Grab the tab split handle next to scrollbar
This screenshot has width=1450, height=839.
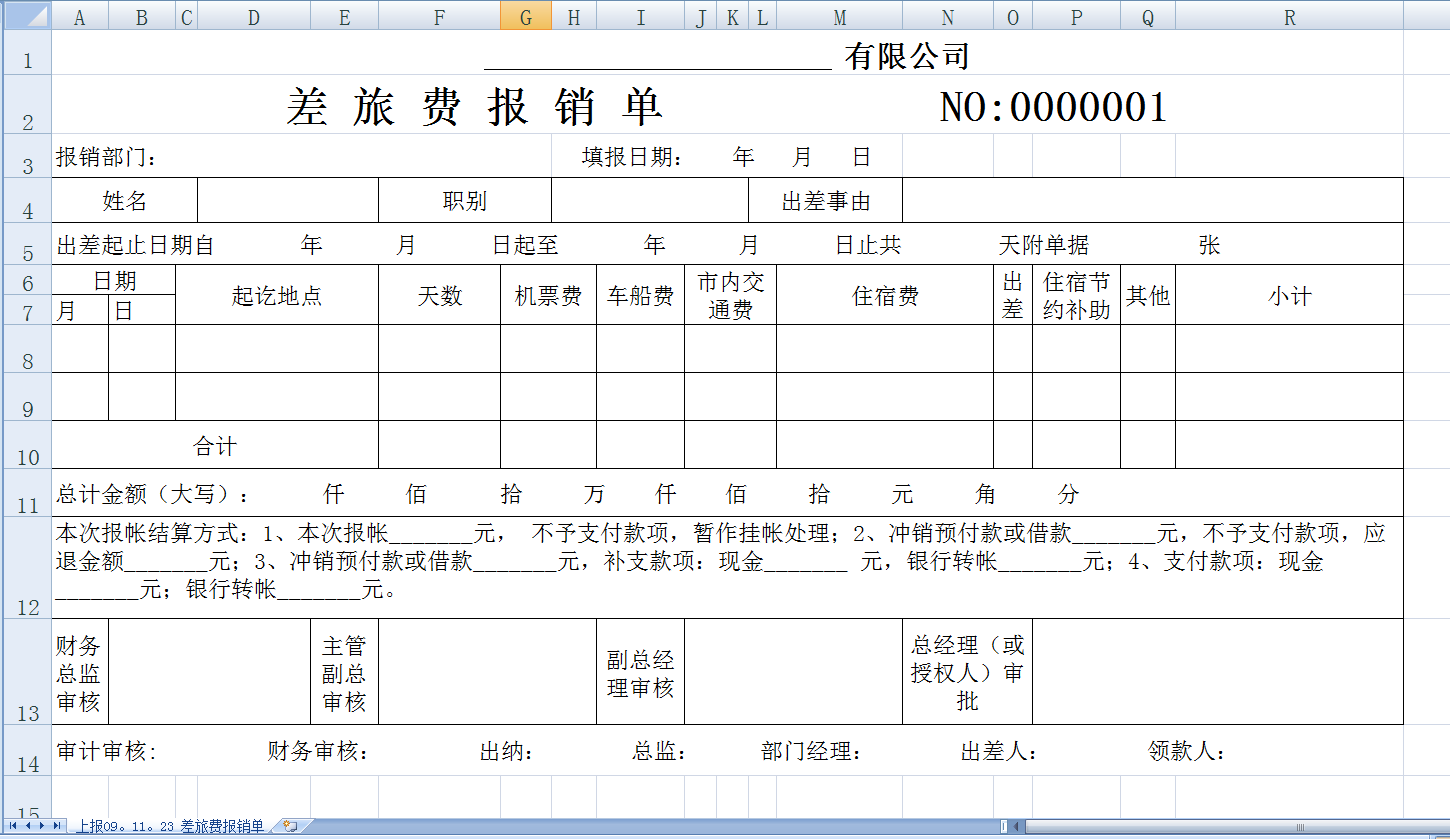tap(1003, 825)
